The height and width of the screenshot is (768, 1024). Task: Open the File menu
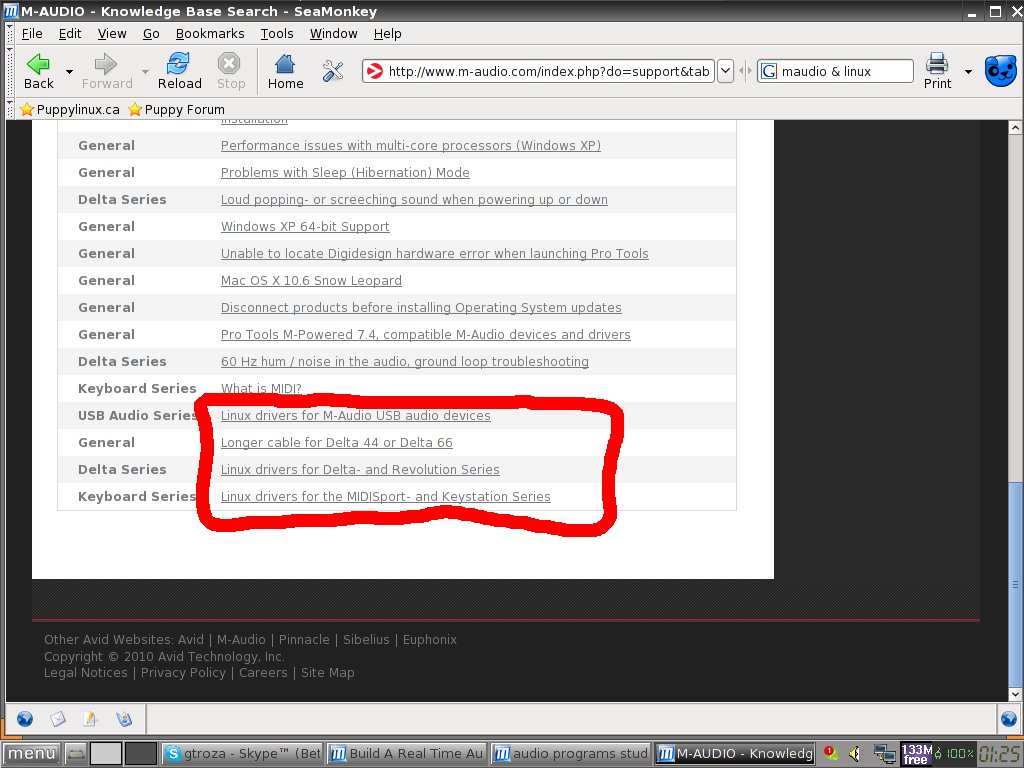point(31,33)
